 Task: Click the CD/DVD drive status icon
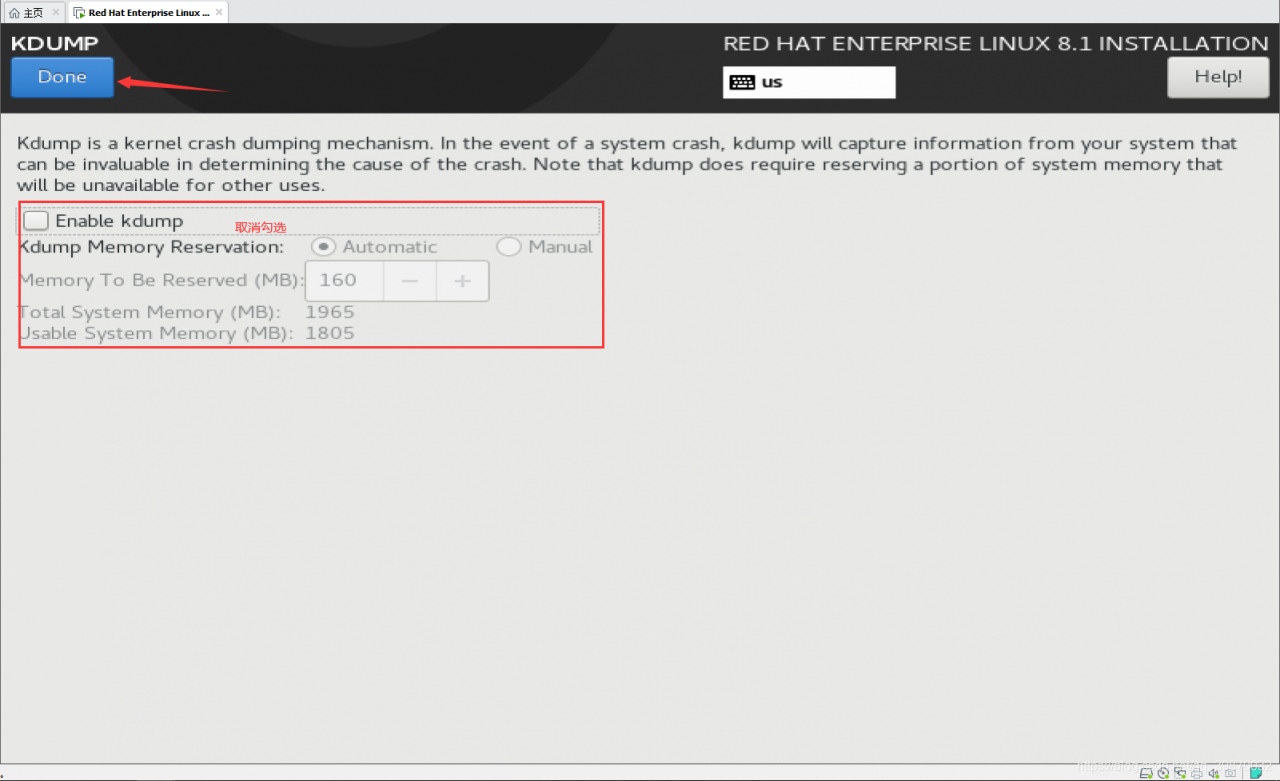[x=1163, y=773]
